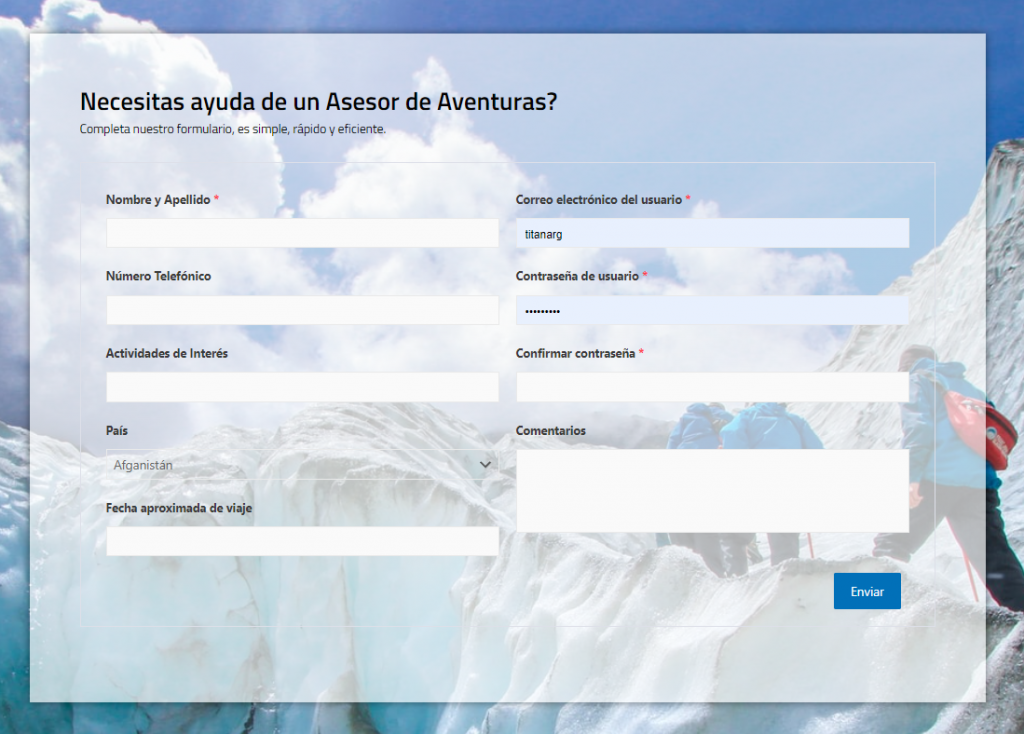Click the 'Nombre y Apellido' label text

tap(158, 200)
